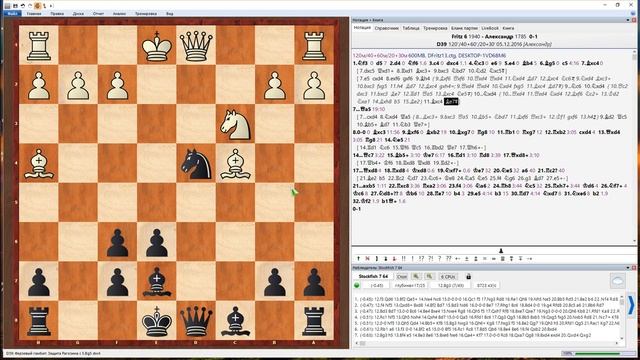Apply the '??' blunder annotation

tap(449, 258)
